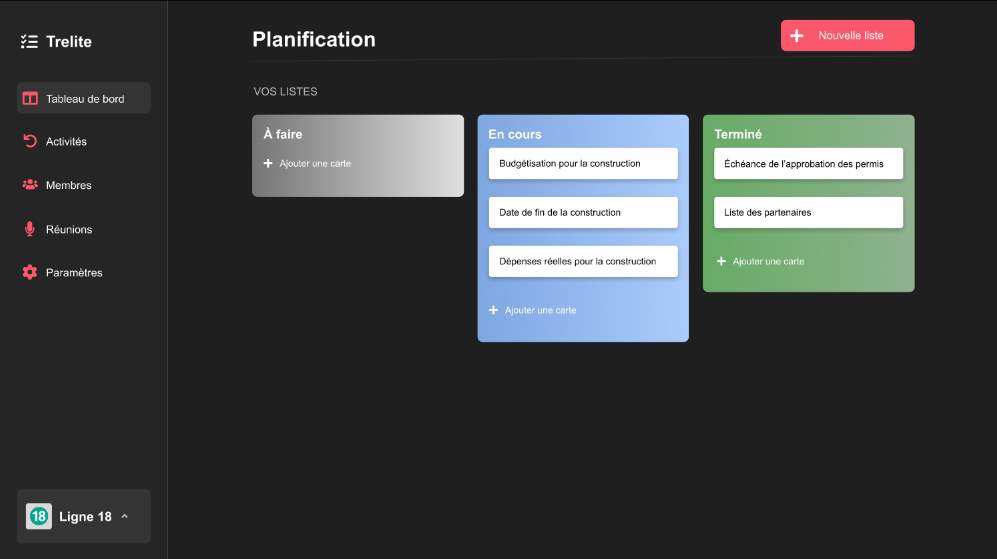This screenshot has width=997, height=559.
Task: Click the Paramètres gear icon
Action: pyautogui.click(x=30, y=272)
